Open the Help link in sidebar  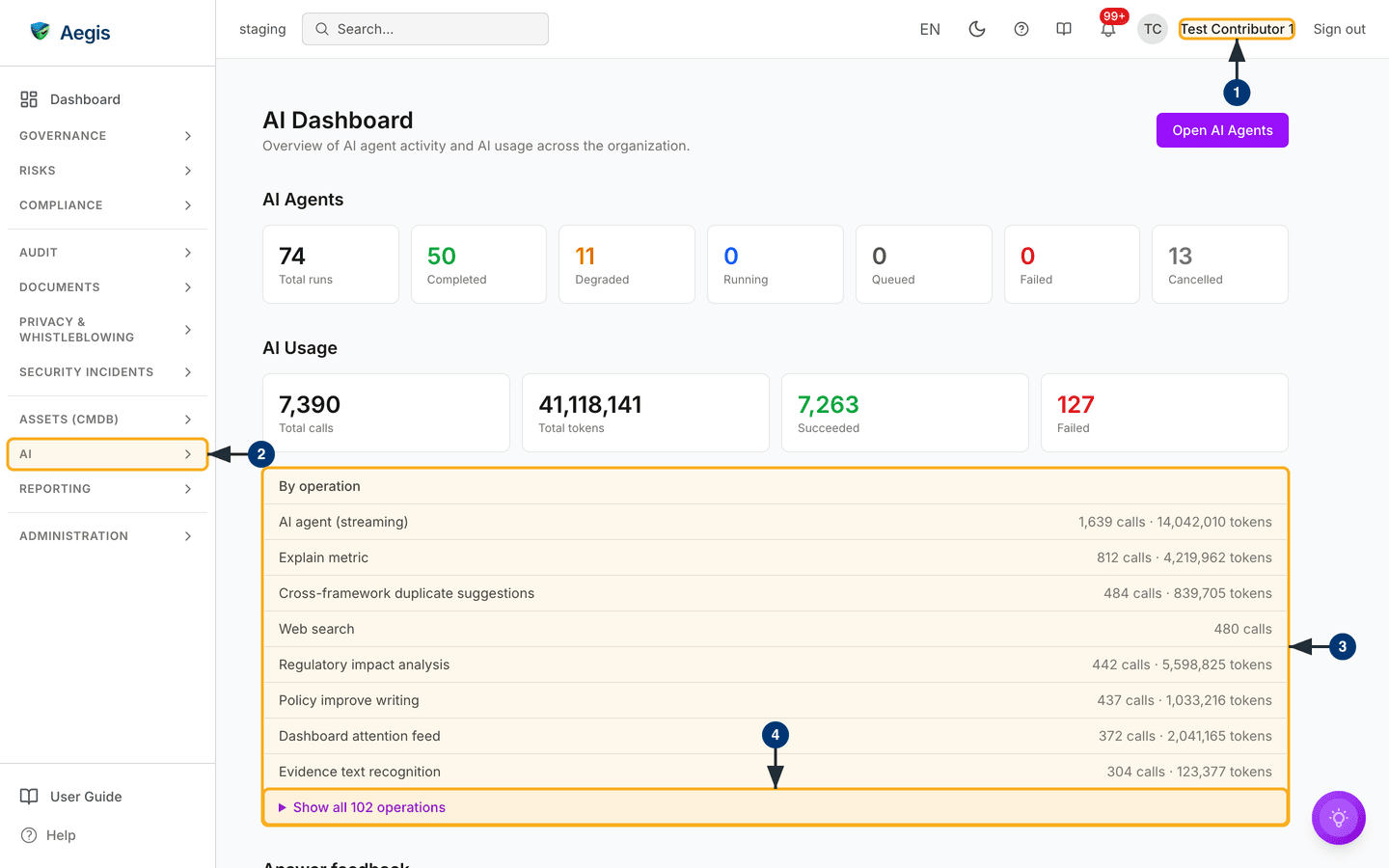coord(107,835)
